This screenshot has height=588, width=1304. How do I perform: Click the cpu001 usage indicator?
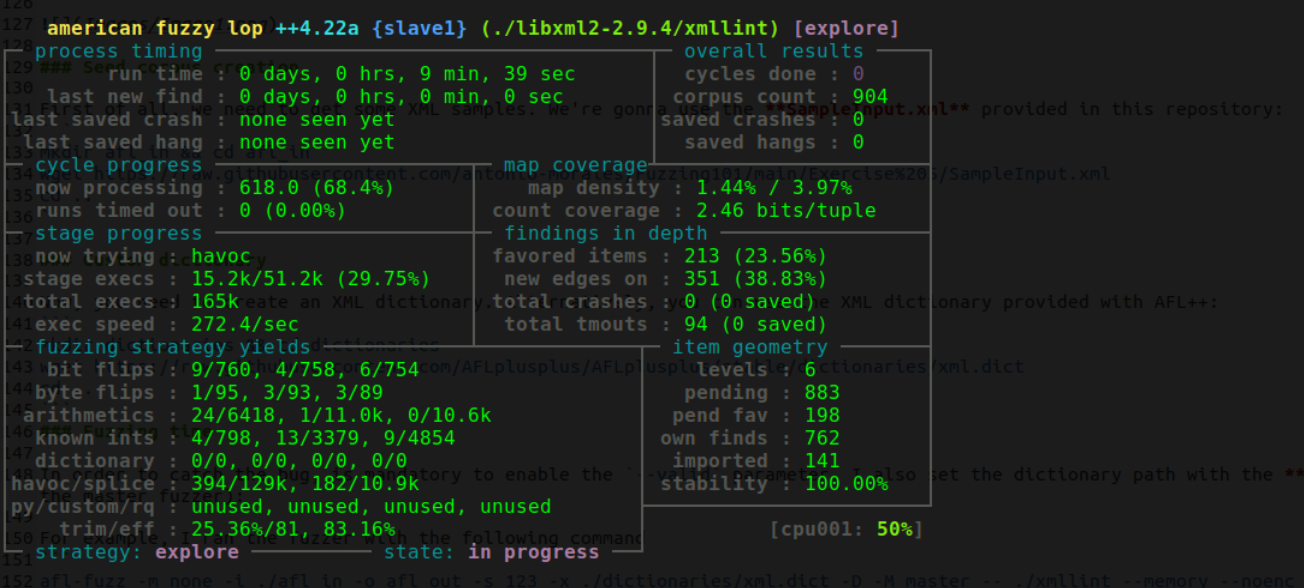[846, 529]
